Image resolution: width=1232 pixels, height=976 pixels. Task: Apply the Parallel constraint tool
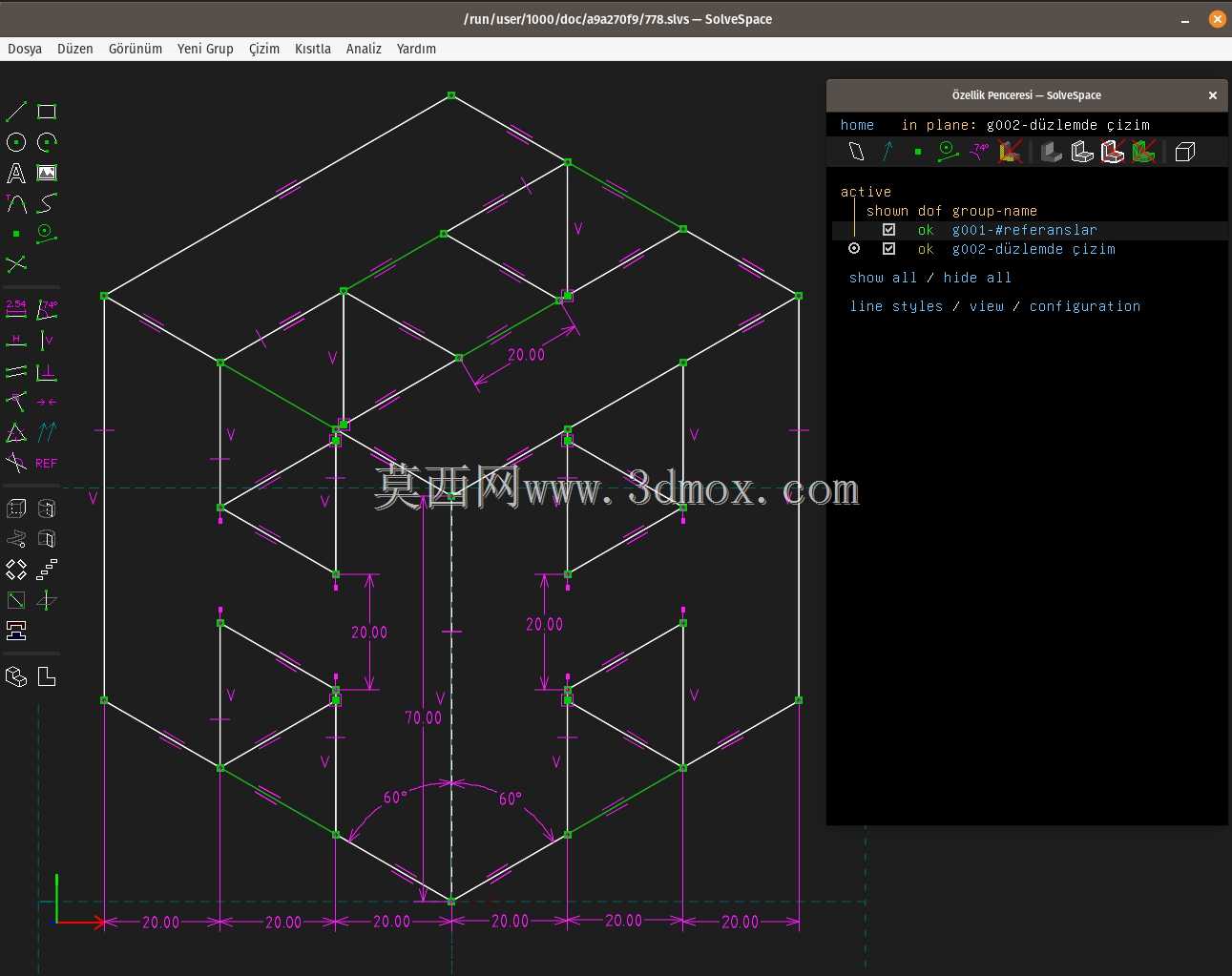(x=16, y=371)
